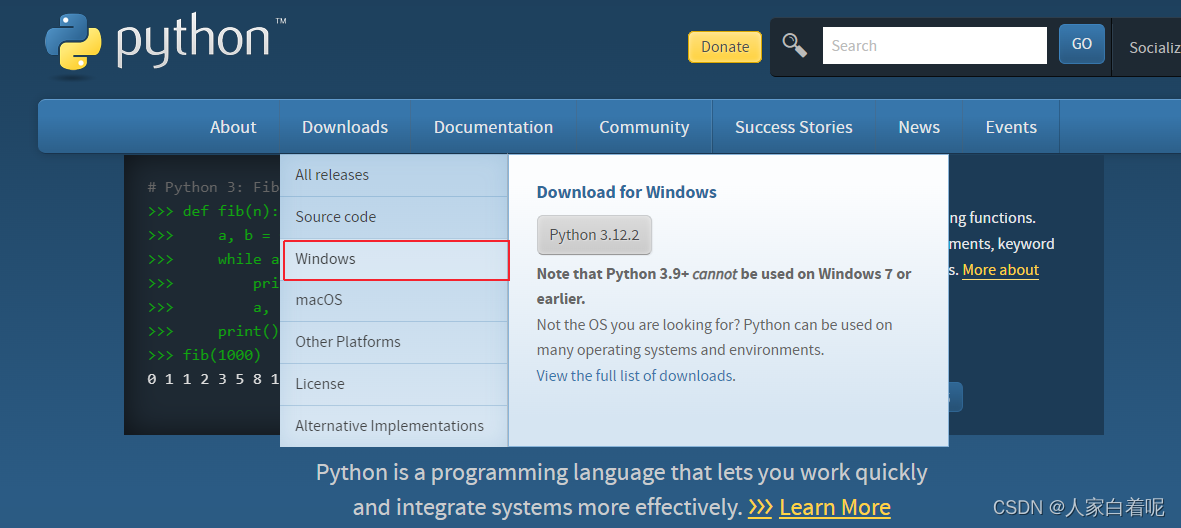Select All releases in the Downloads dropdown
The image size is (1181, 528).
[x=395, y=175]
